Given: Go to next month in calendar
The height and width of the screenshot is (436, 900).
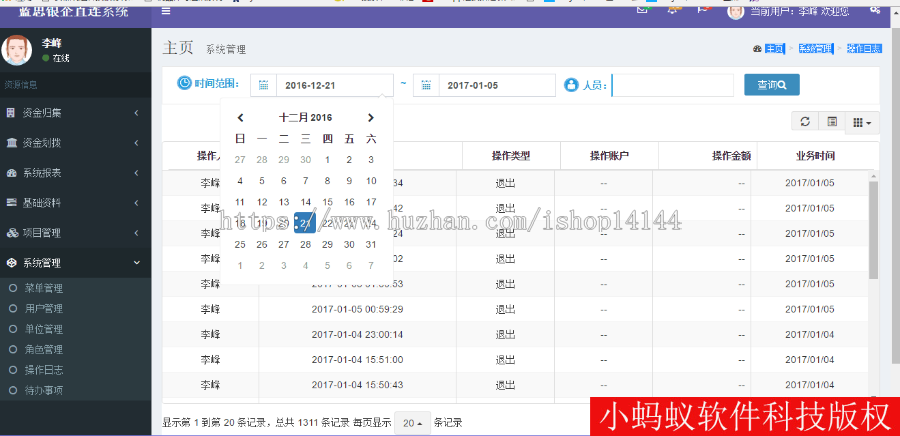Looking at the screenshot, I should coord(371,118).
